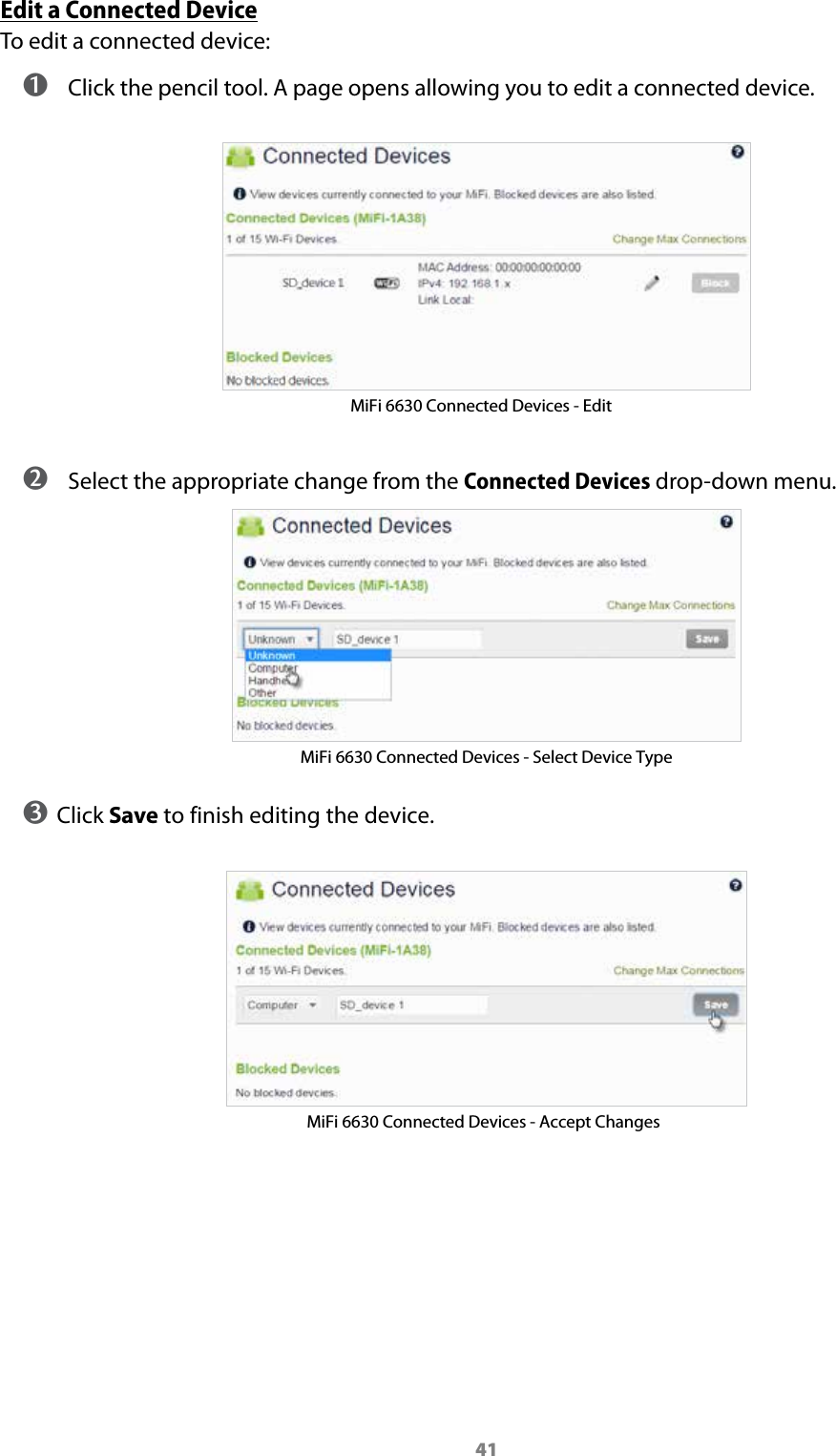Open the Unknown device type dropdown
This screenshot has width=836, height=1456.
[x=280, y=639]
